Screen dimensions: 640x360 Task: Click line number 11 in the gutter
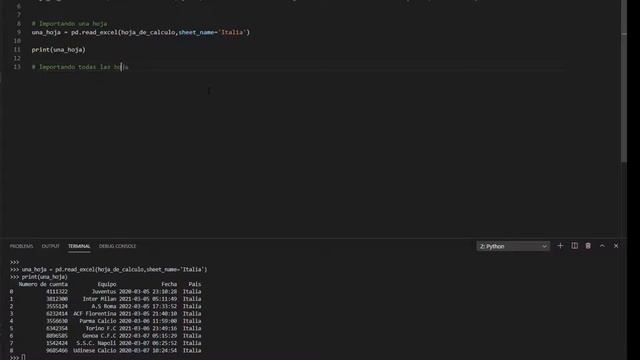[x=17, y=50]
